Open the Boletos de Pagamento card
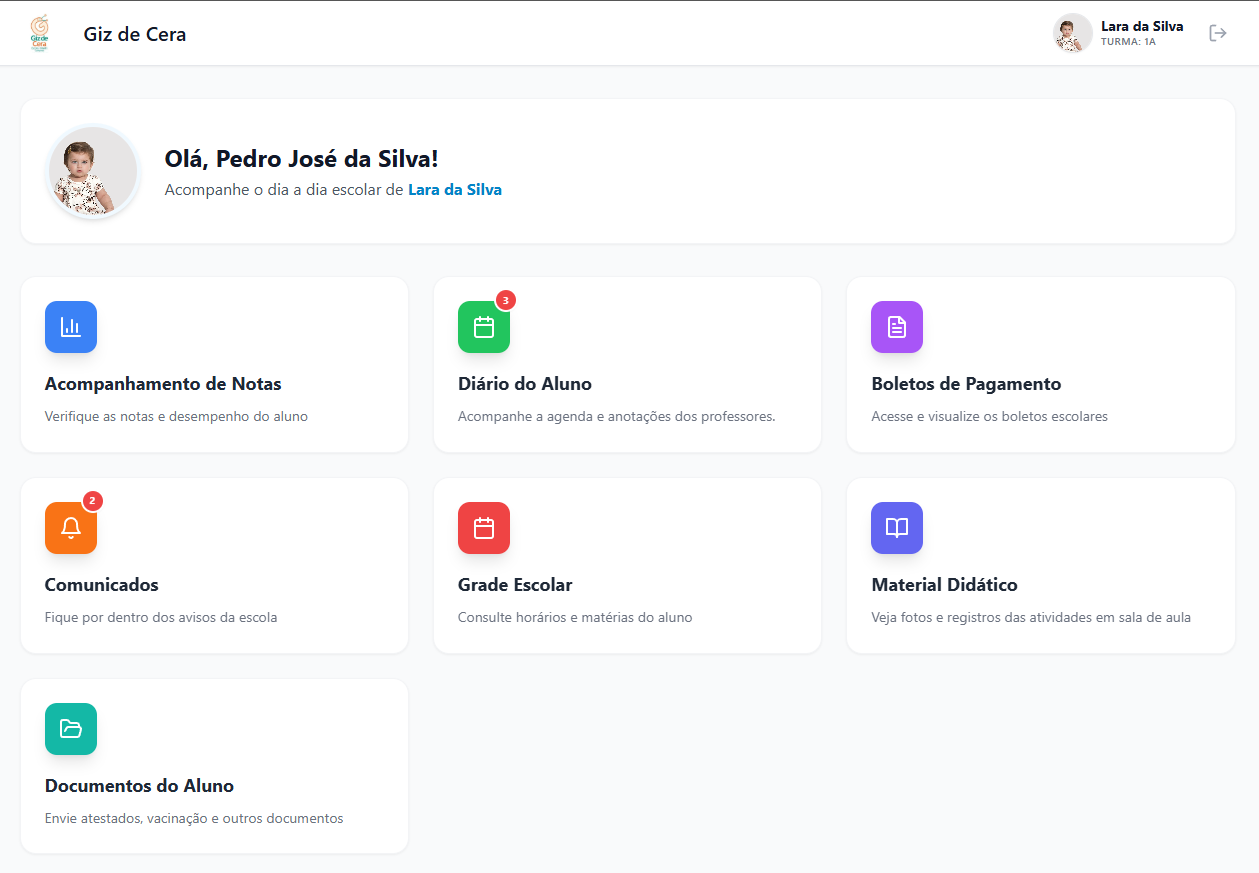The width and height of the screenshot is (1259, 873). click(1040, 365)
